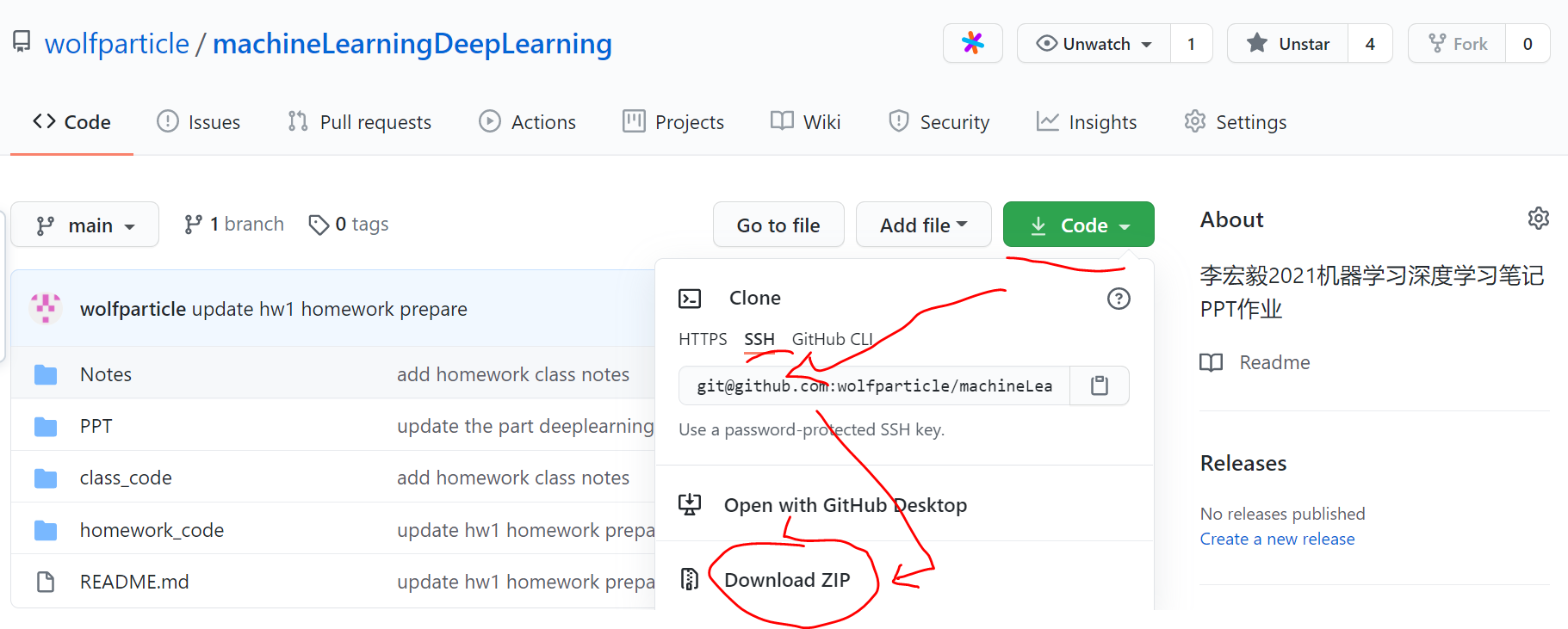Click the homework_code folder icon
Viewport: 1568px width, 629px height.
[46, 530]
